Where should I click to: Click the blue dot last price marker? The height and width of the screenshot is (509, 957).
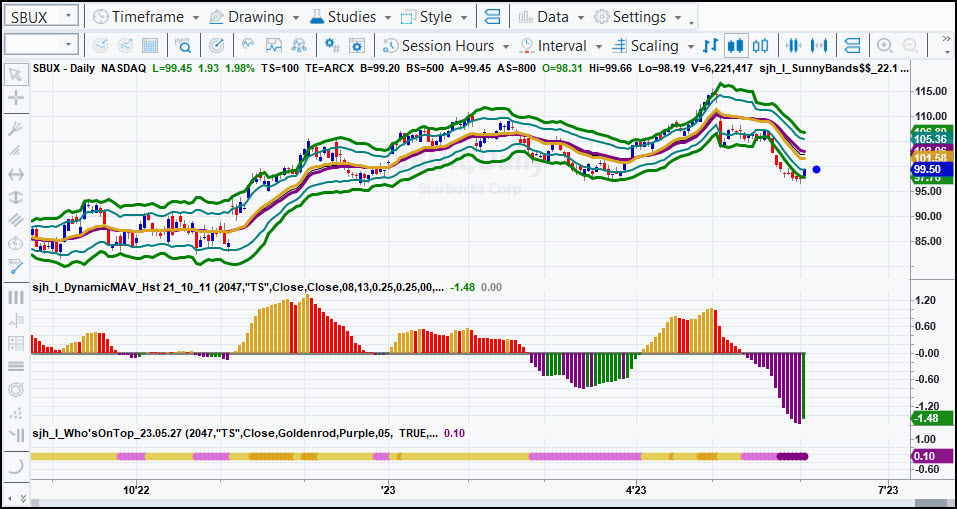point(817,170)
